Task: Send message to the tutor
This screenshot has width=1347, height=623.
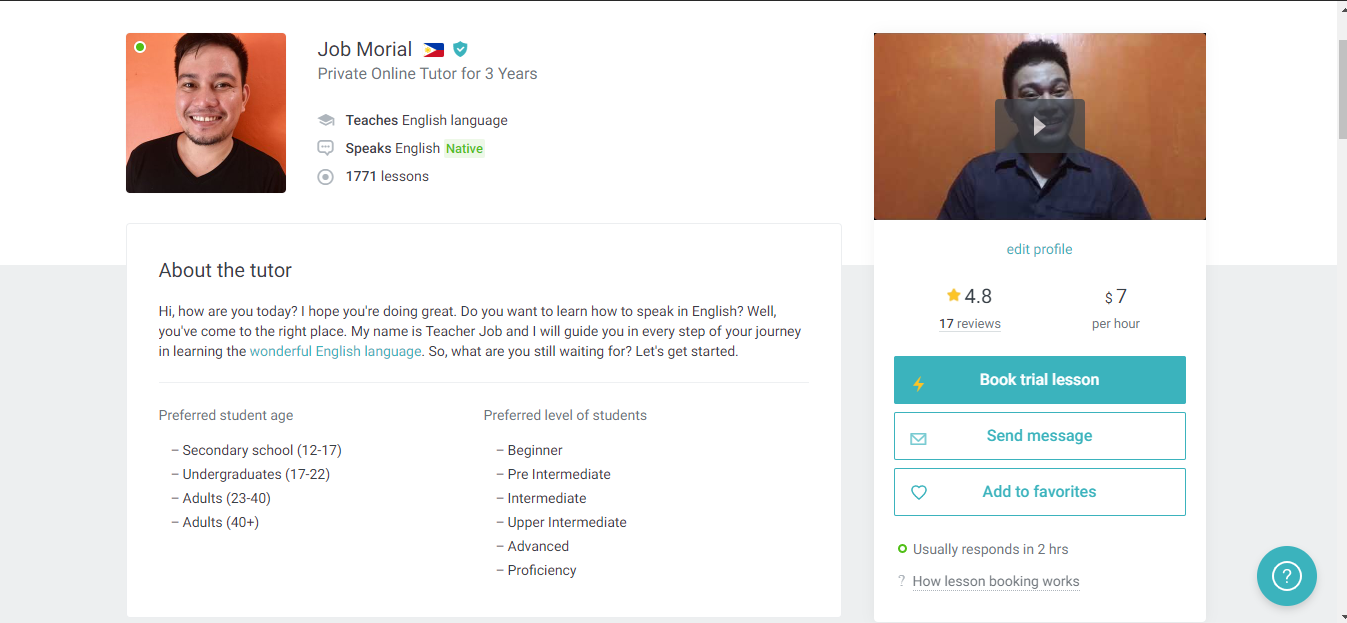Action: [1039, 436]
